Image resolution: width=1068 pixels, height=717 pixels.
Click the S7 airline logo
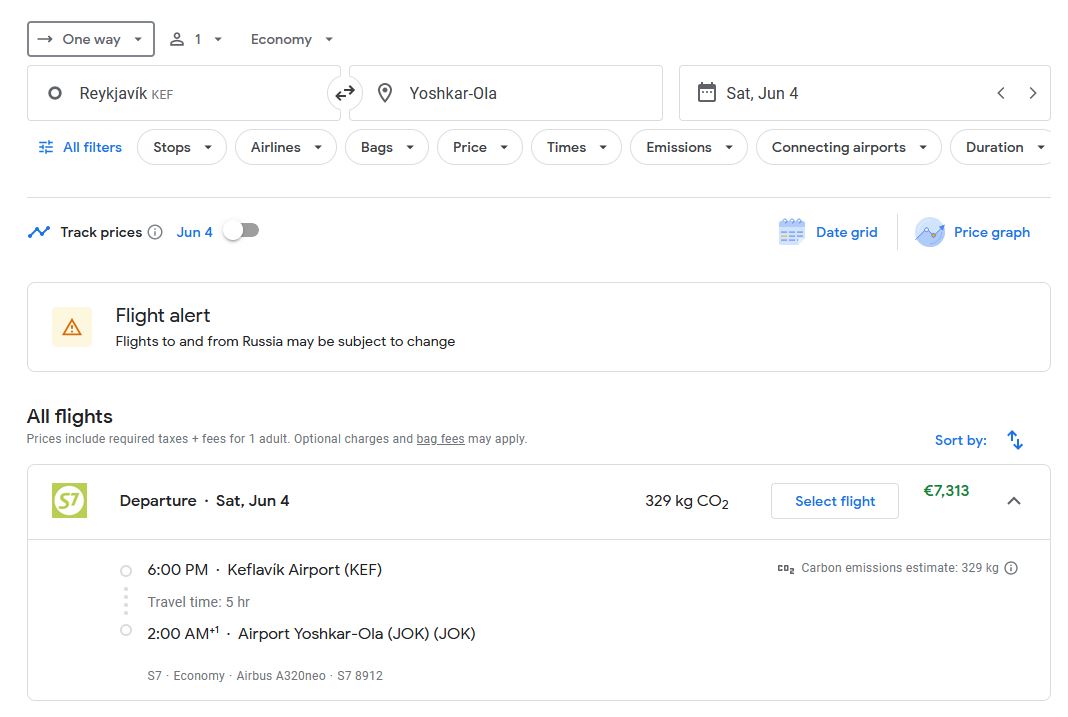[69, 500]
